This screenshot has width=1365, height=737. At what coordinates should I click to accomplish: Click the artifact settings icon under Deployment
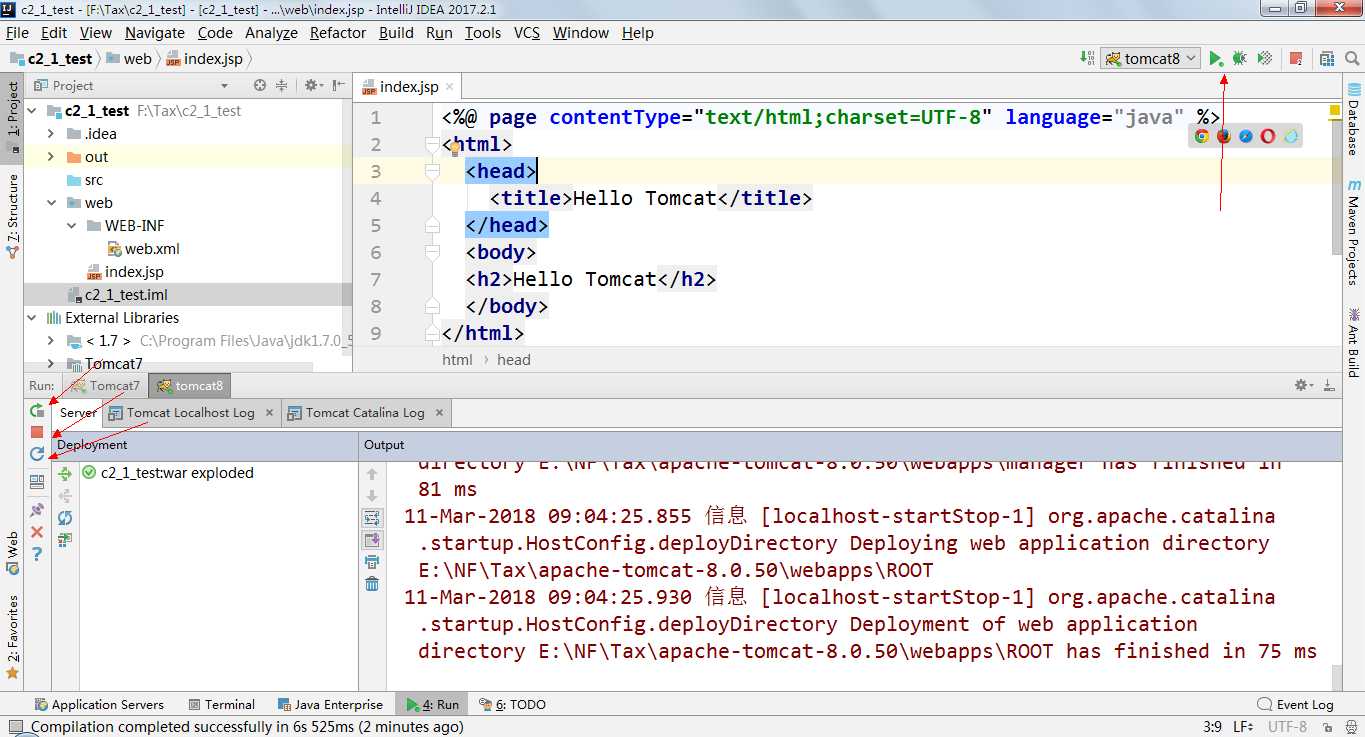[65, 540]
